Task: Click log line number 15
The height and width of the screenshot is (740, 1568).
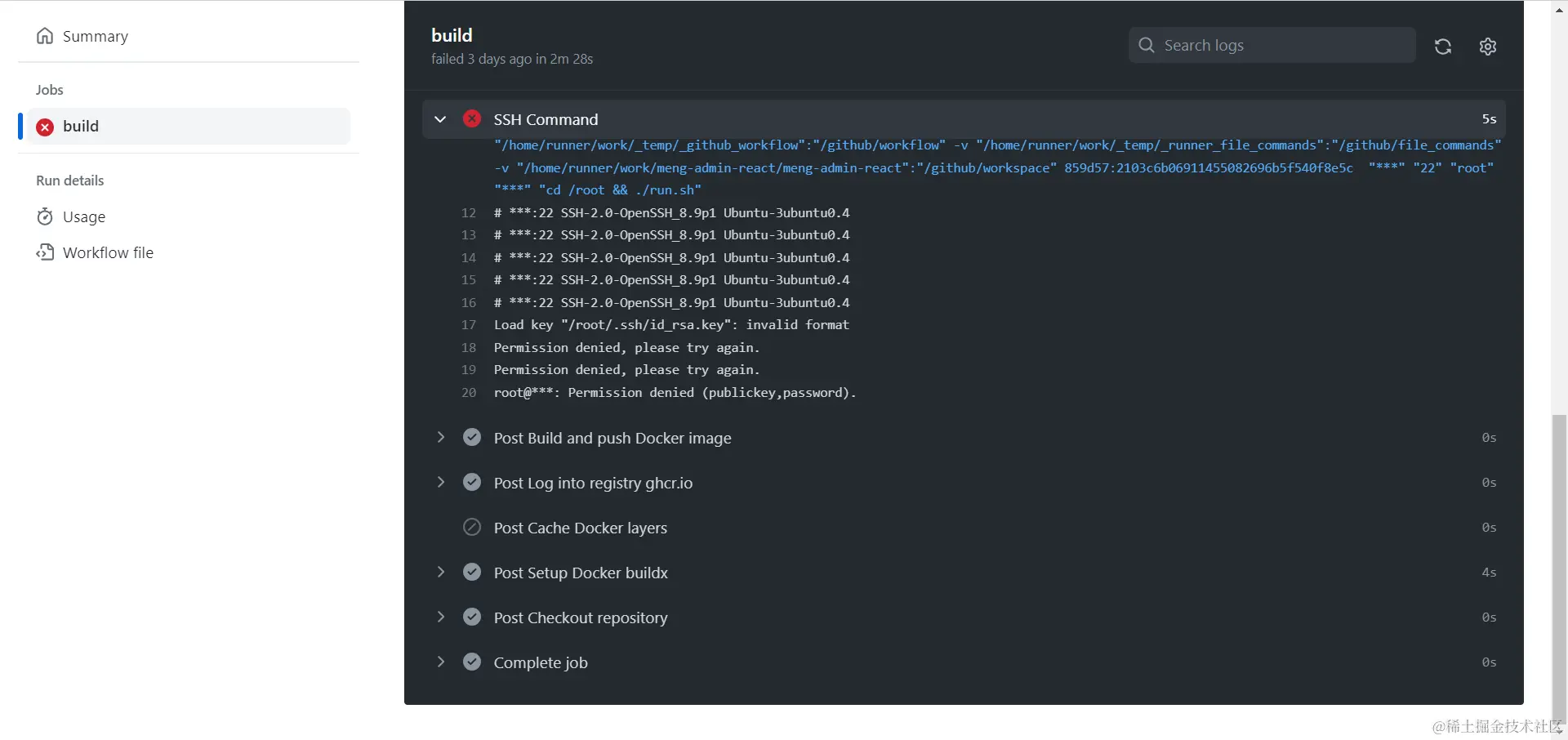Action: click(469, 280)
